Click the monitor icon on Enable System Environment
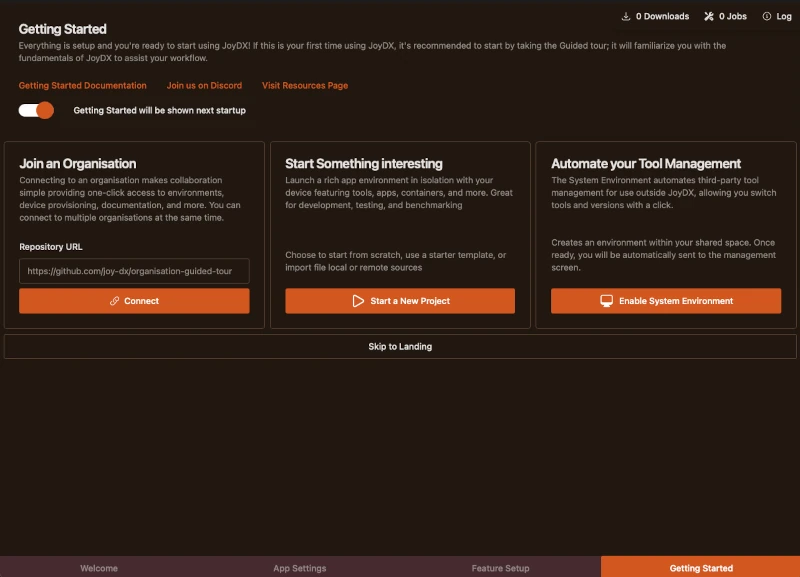The image size is (800, 577). pos(606,301)
